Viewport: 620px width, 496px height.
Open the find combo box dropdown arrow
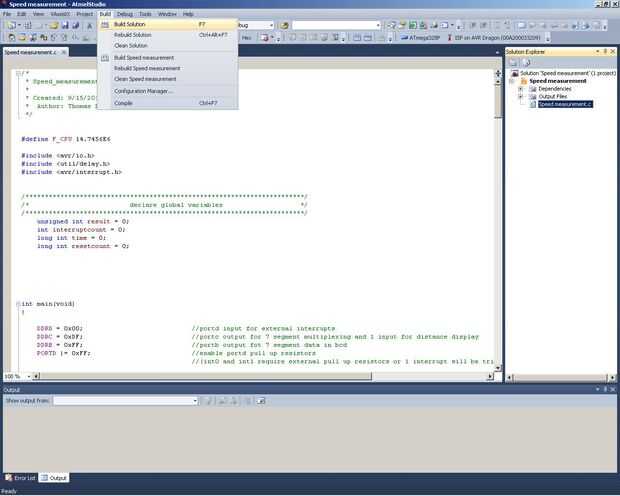pos(378,25)
